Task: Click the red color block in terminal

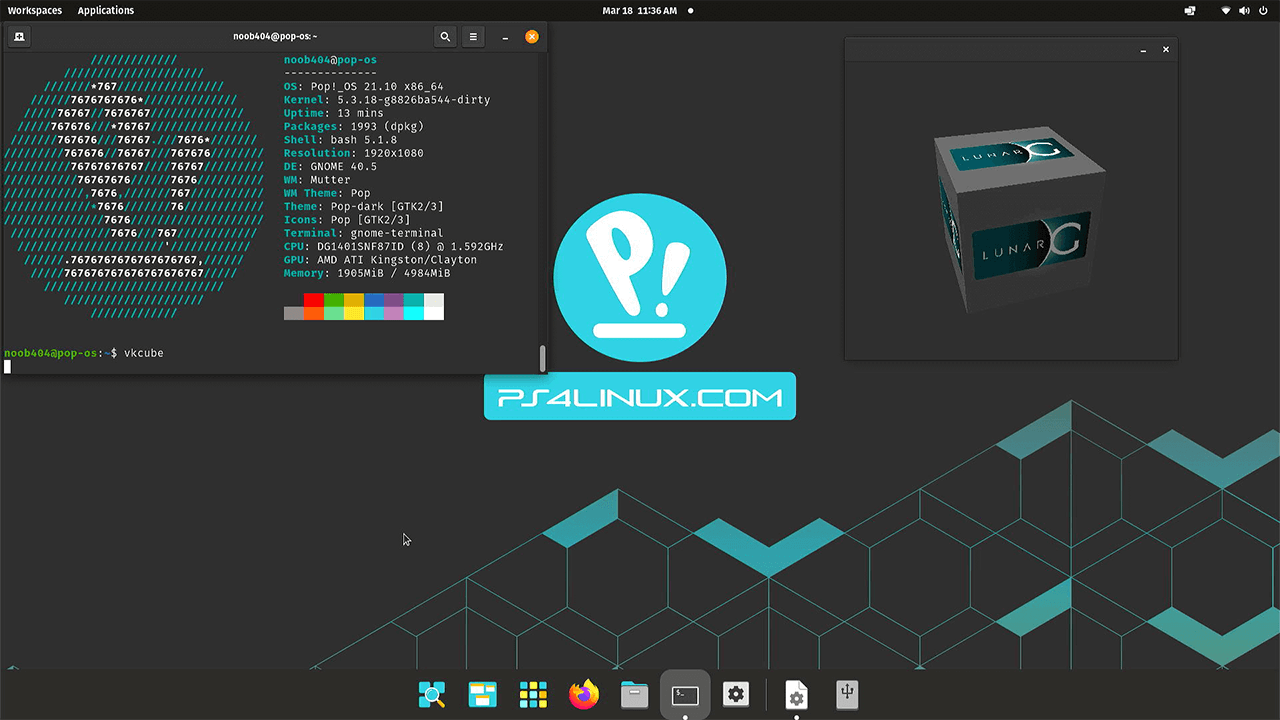Action: point(313,300)
